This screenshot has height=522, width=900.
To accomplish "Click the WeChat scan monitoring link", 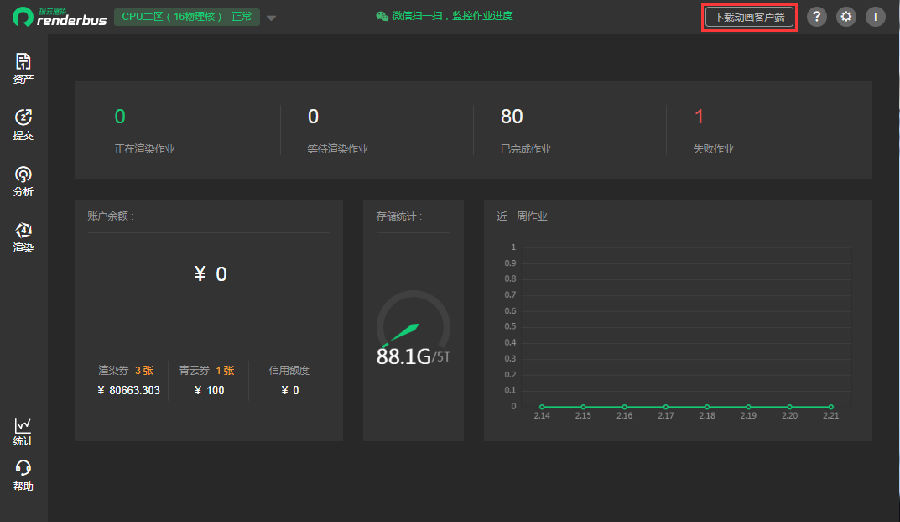I will click(x=444, y=16).
